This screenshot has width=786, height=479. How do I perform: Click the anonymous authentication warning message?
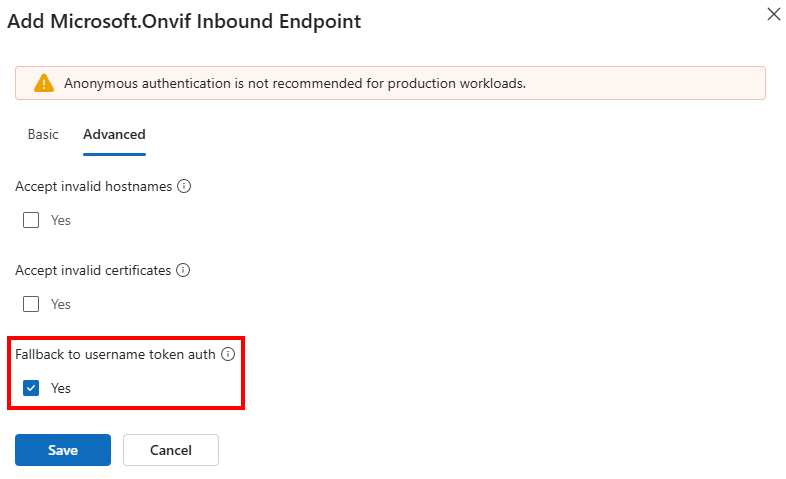tap(295, 83)
